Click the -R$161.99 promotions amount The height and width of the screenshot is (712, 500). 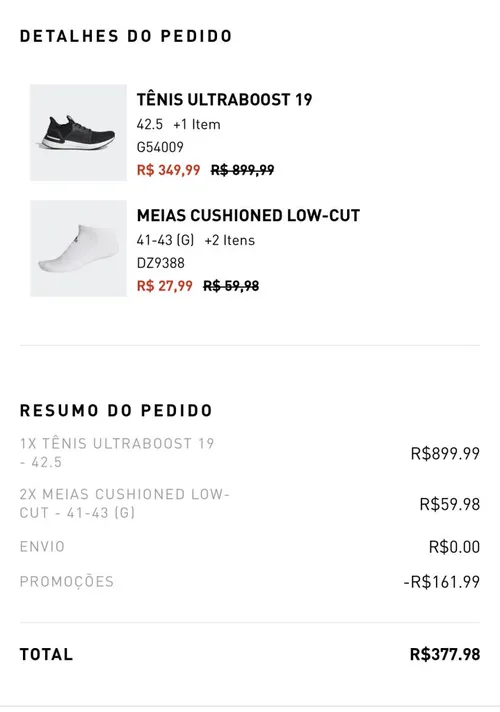(x=441, y=582)
